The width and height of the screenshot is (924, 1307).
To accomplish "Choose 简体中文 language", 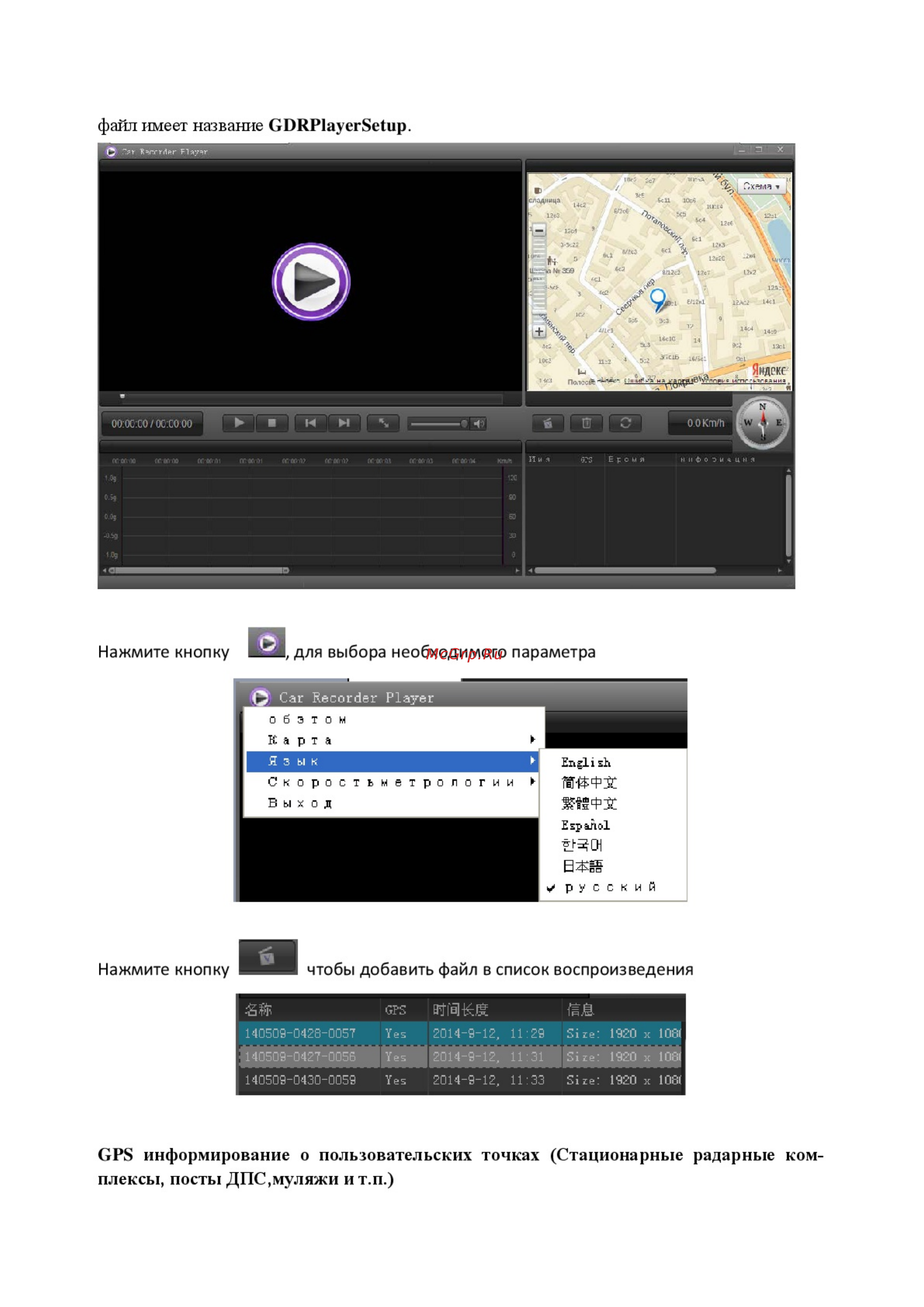I will tap(589, 783).
